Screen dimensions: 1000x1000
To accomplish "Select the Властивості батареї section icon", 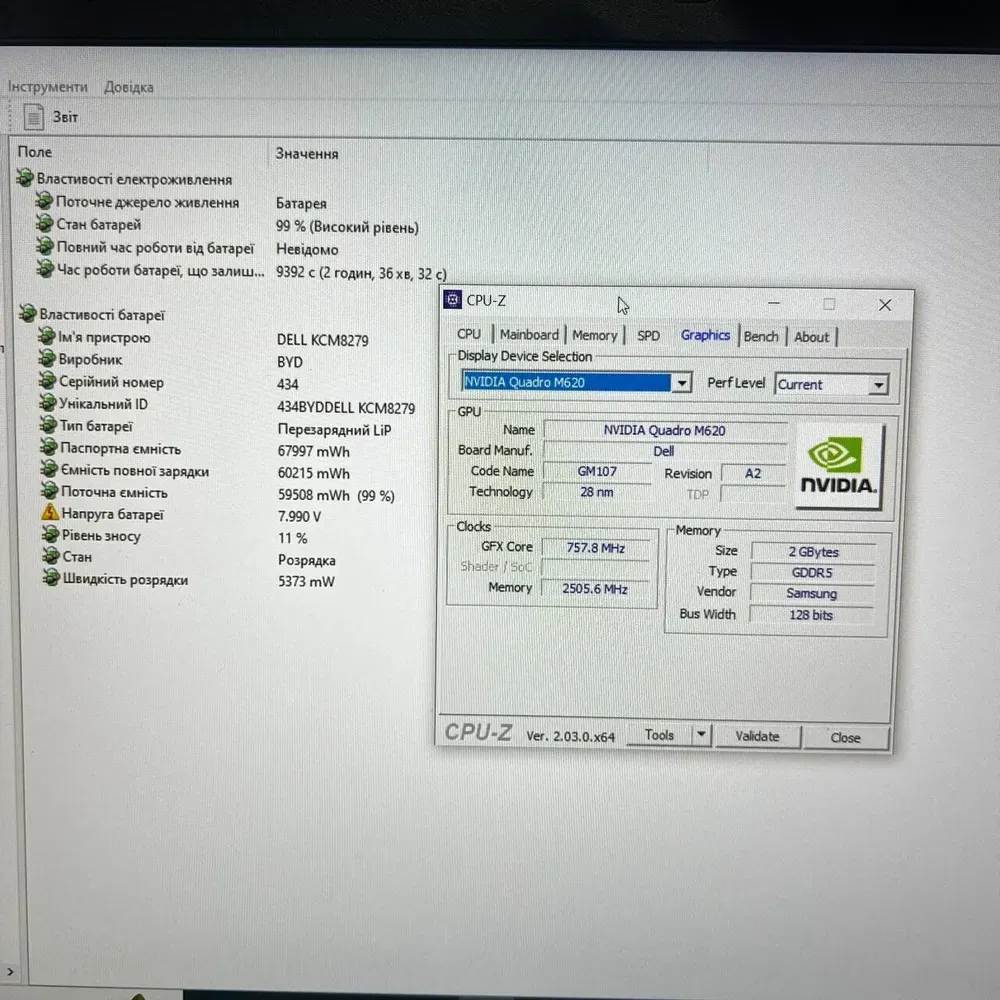I will 27,315.
